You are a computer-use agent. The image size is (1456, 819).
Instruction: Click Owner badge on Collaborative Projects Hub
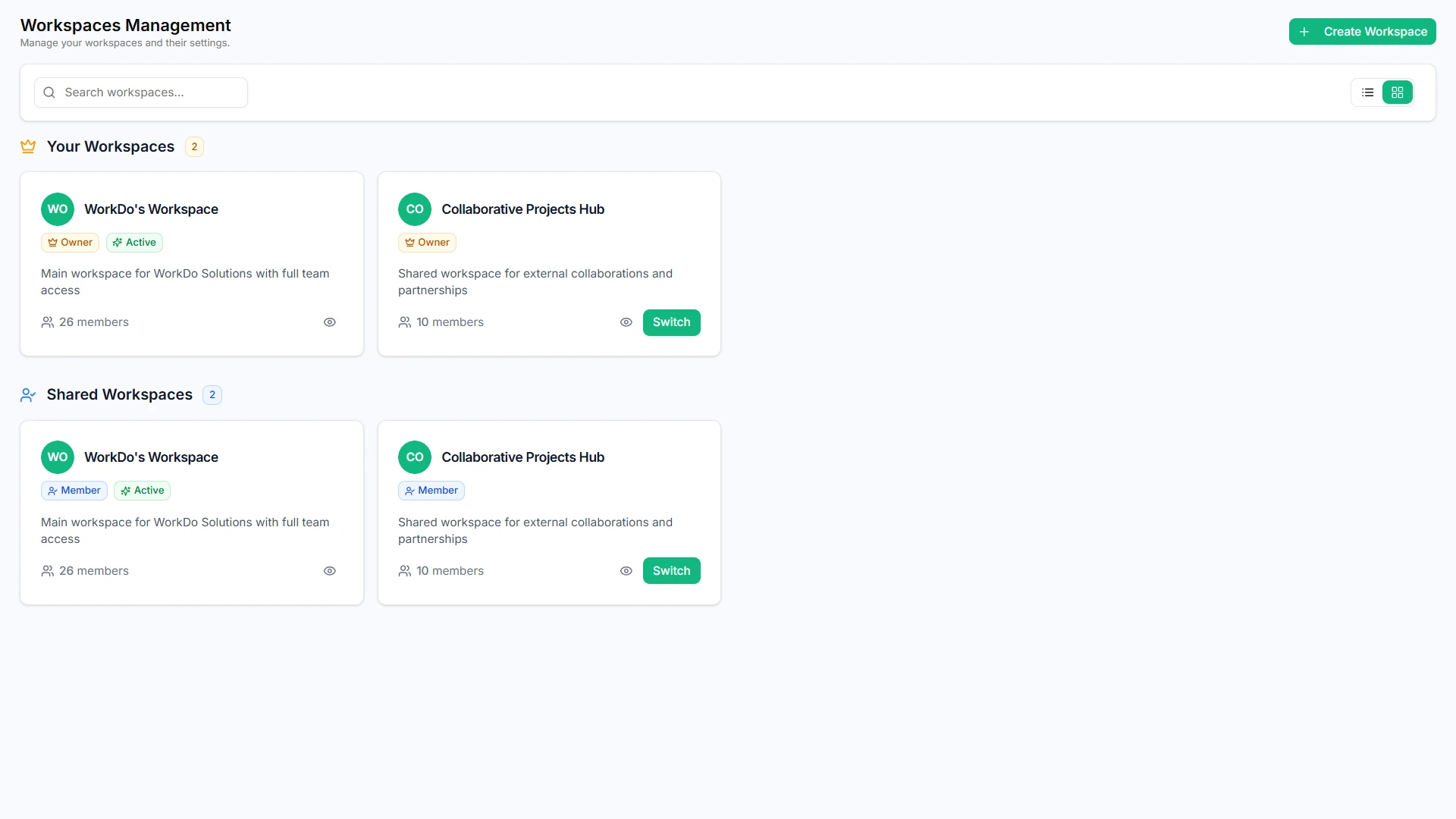[427, 243]
